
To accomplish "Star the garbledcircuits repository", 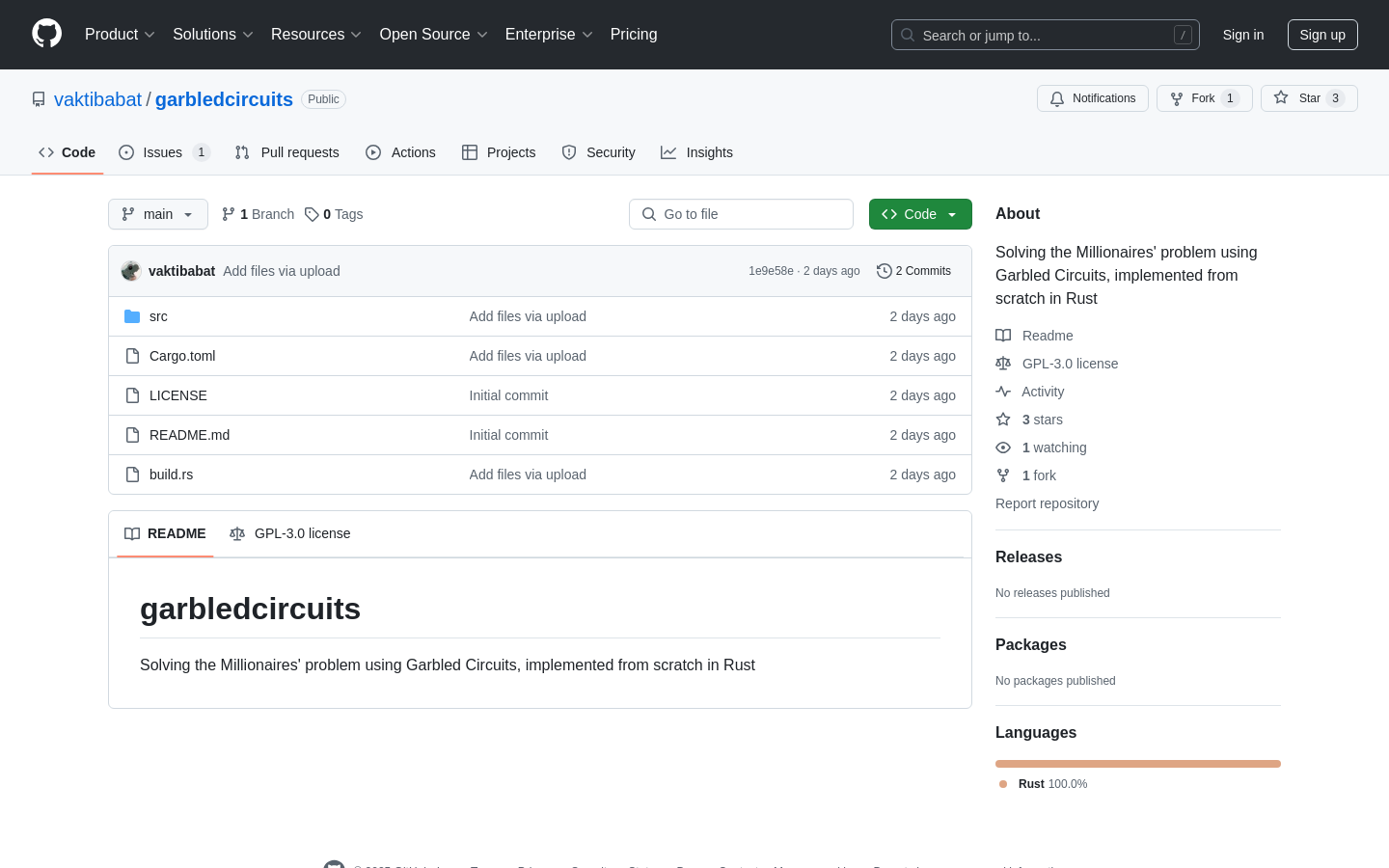I will (1309, 98).
